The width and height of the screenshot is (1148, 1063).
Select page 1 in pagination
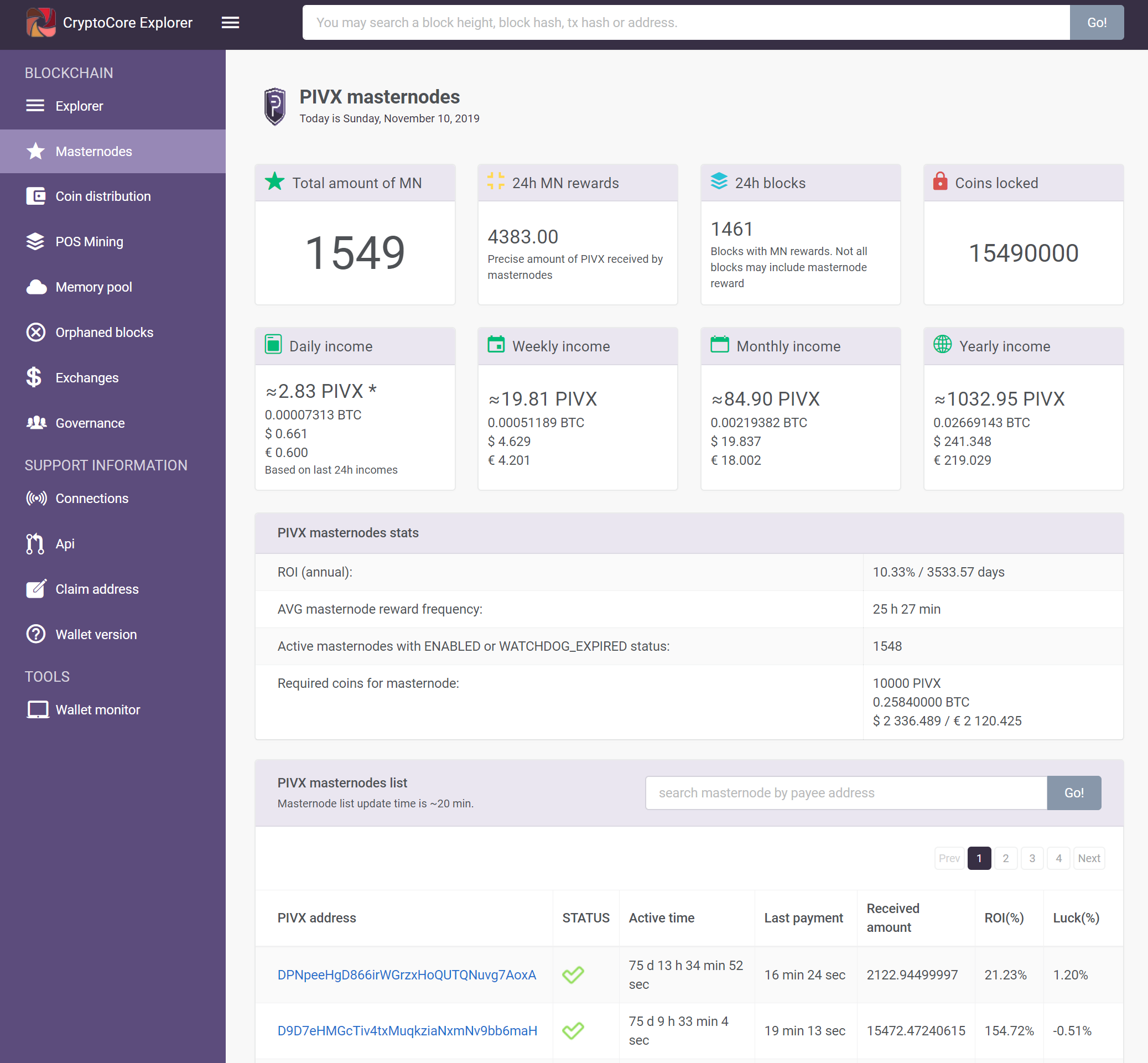click(979, 858)
